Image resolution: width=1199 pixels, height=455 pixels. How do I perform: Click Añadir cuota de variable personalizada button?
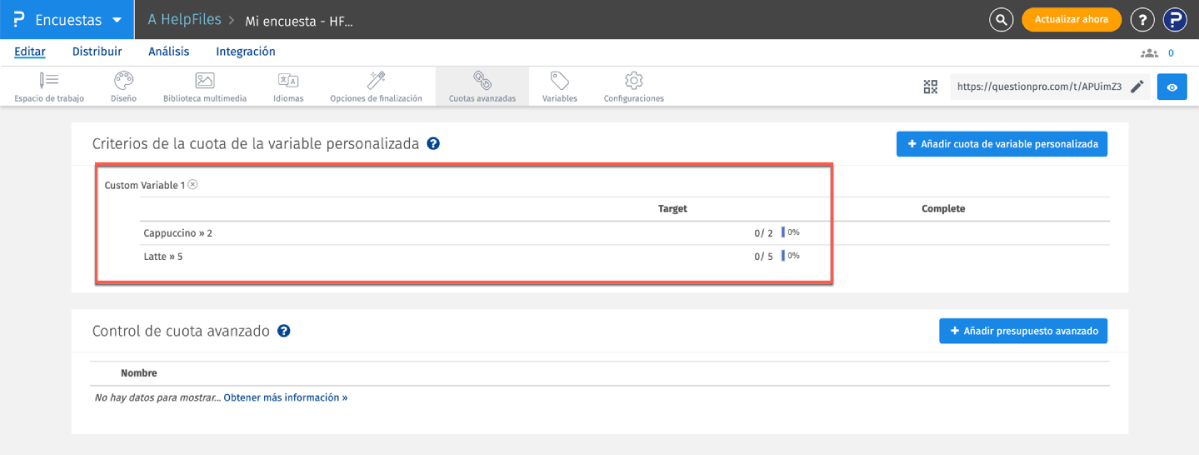[x=1001, y=144]
